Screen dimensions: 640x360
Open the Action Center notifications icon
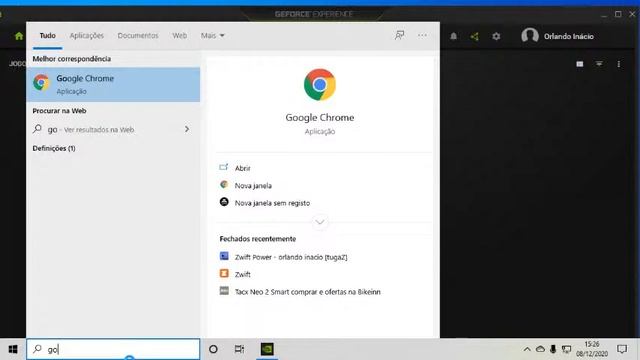622,349
